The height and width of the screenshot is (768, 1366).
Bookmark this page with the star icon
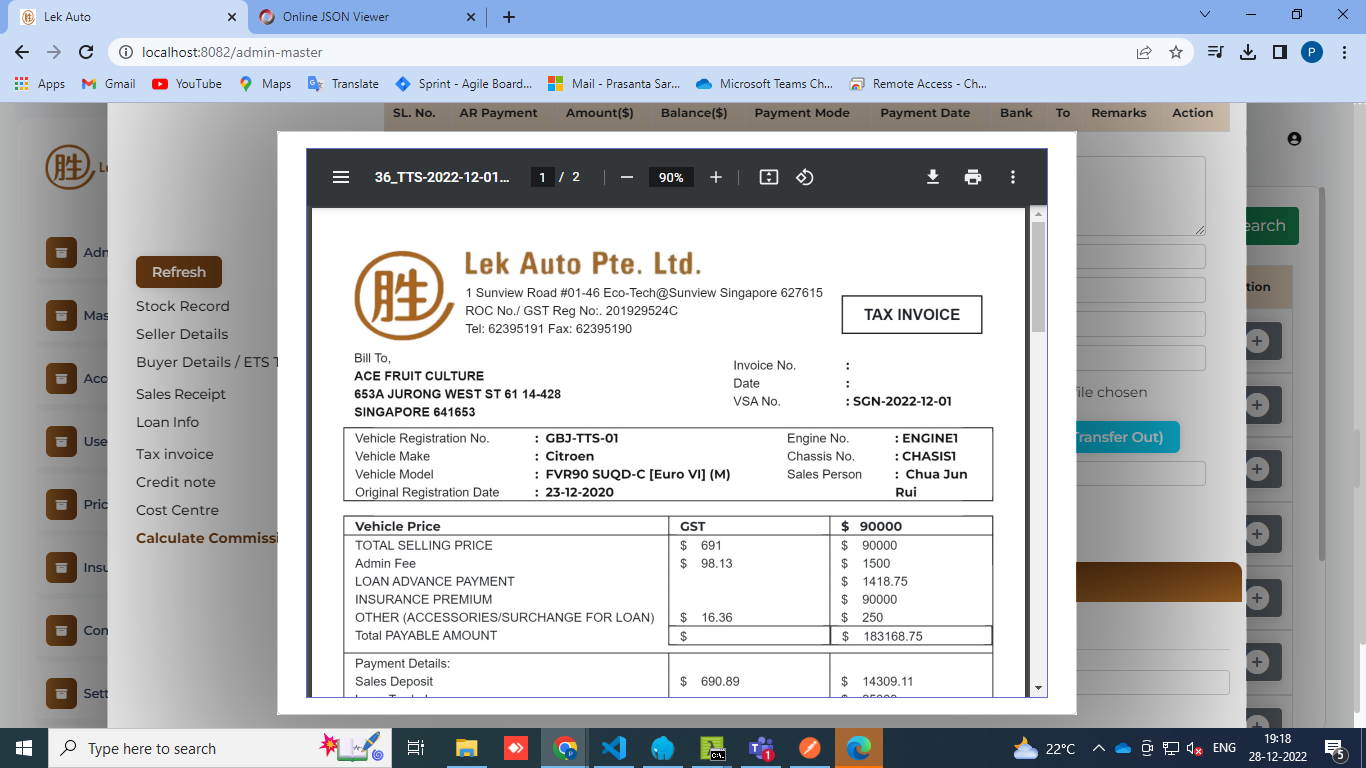point(1176,52)
